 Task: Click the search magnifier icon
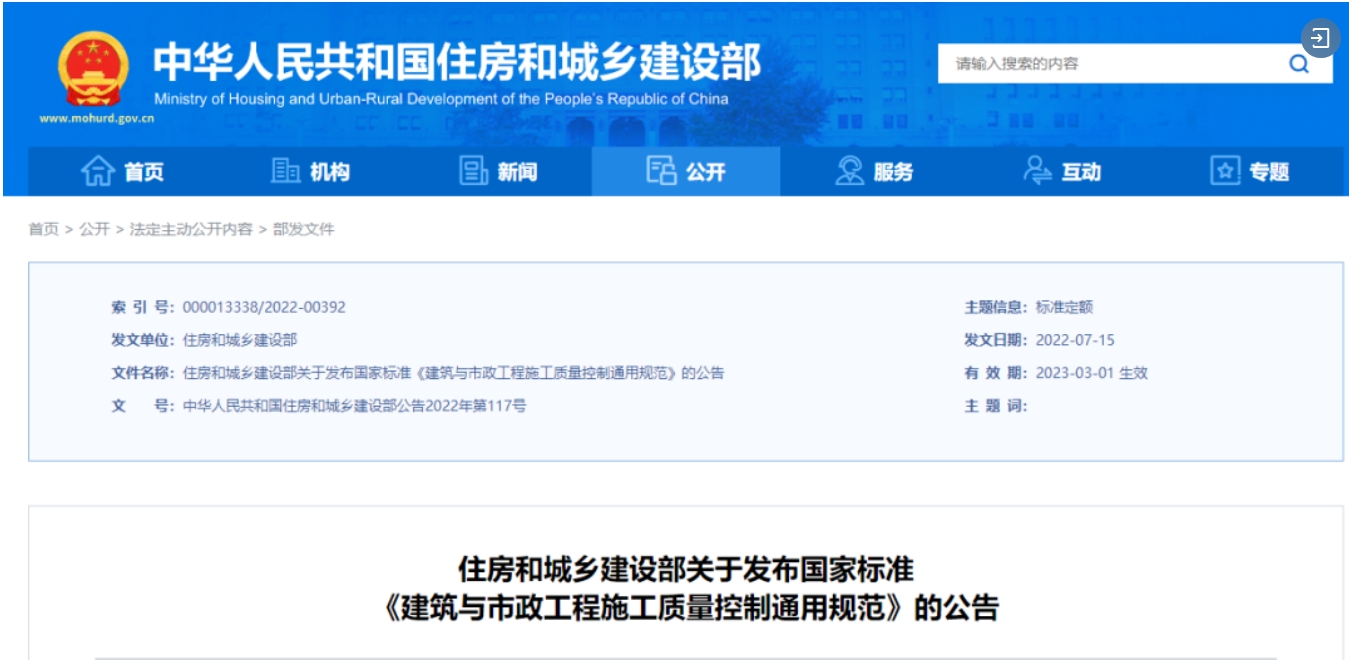(x=1299, y=64)
